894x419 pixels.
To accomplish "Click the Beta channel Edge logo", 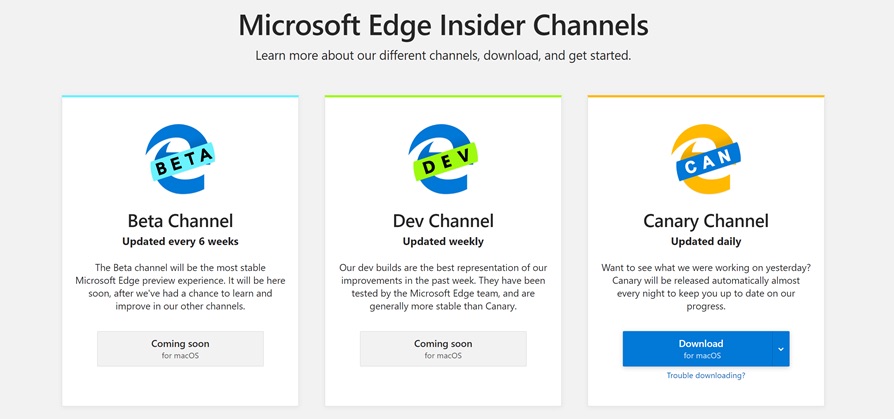I will pos(180,157).
